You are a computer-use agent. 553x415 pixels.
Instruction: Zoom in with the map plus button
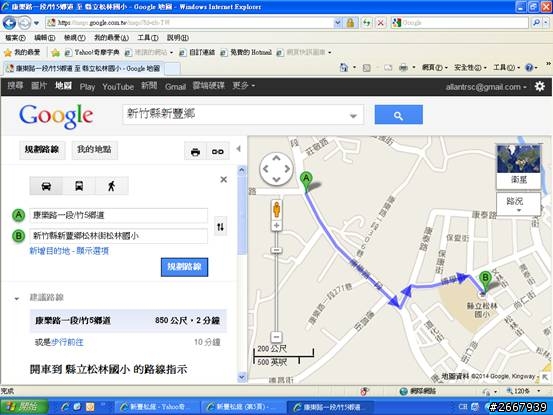click(276, 225)
